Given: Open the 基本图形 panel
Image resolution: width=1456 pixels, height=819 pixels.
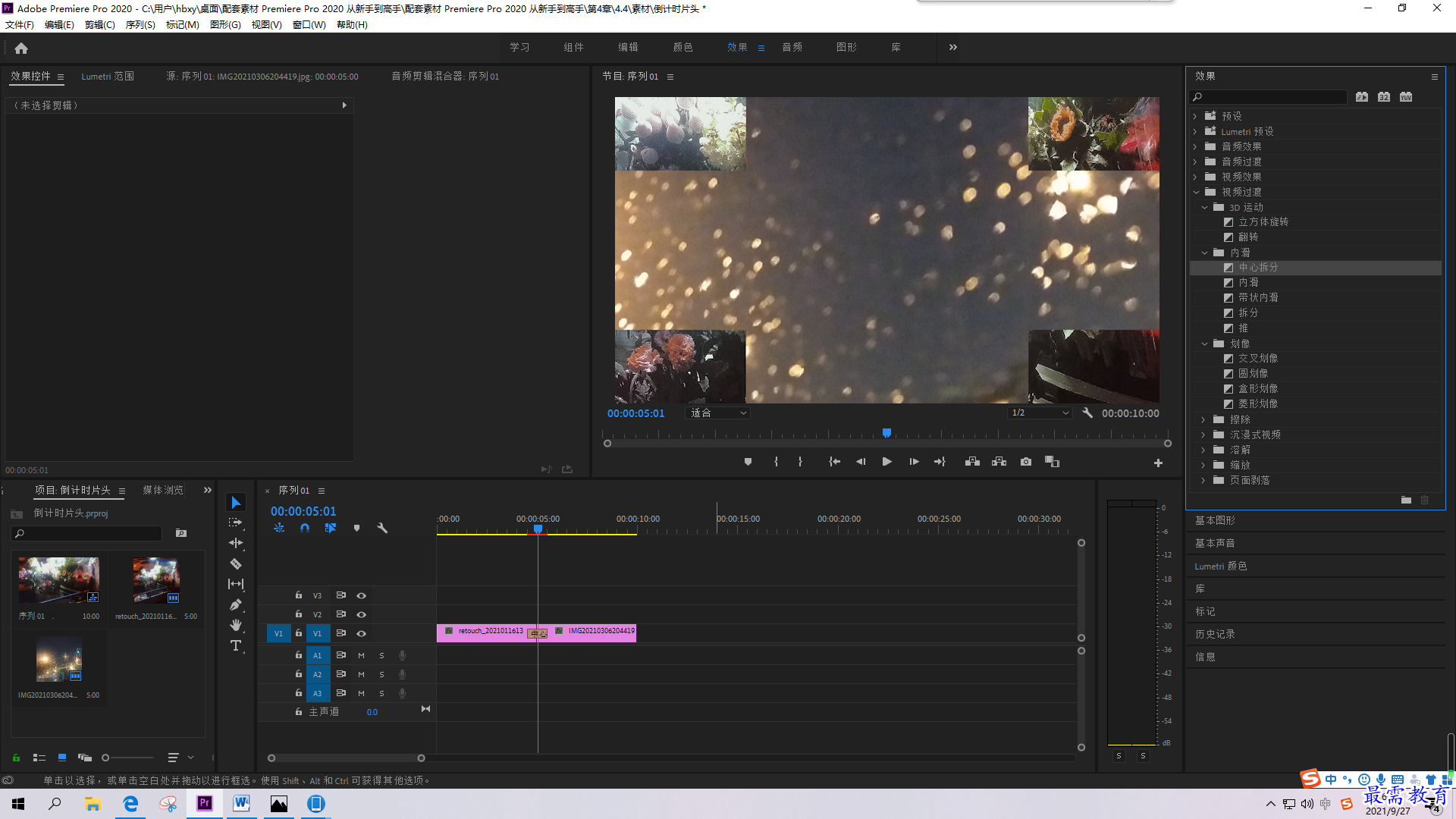Looking at the screenshot, I should [x=1215, y=521].
